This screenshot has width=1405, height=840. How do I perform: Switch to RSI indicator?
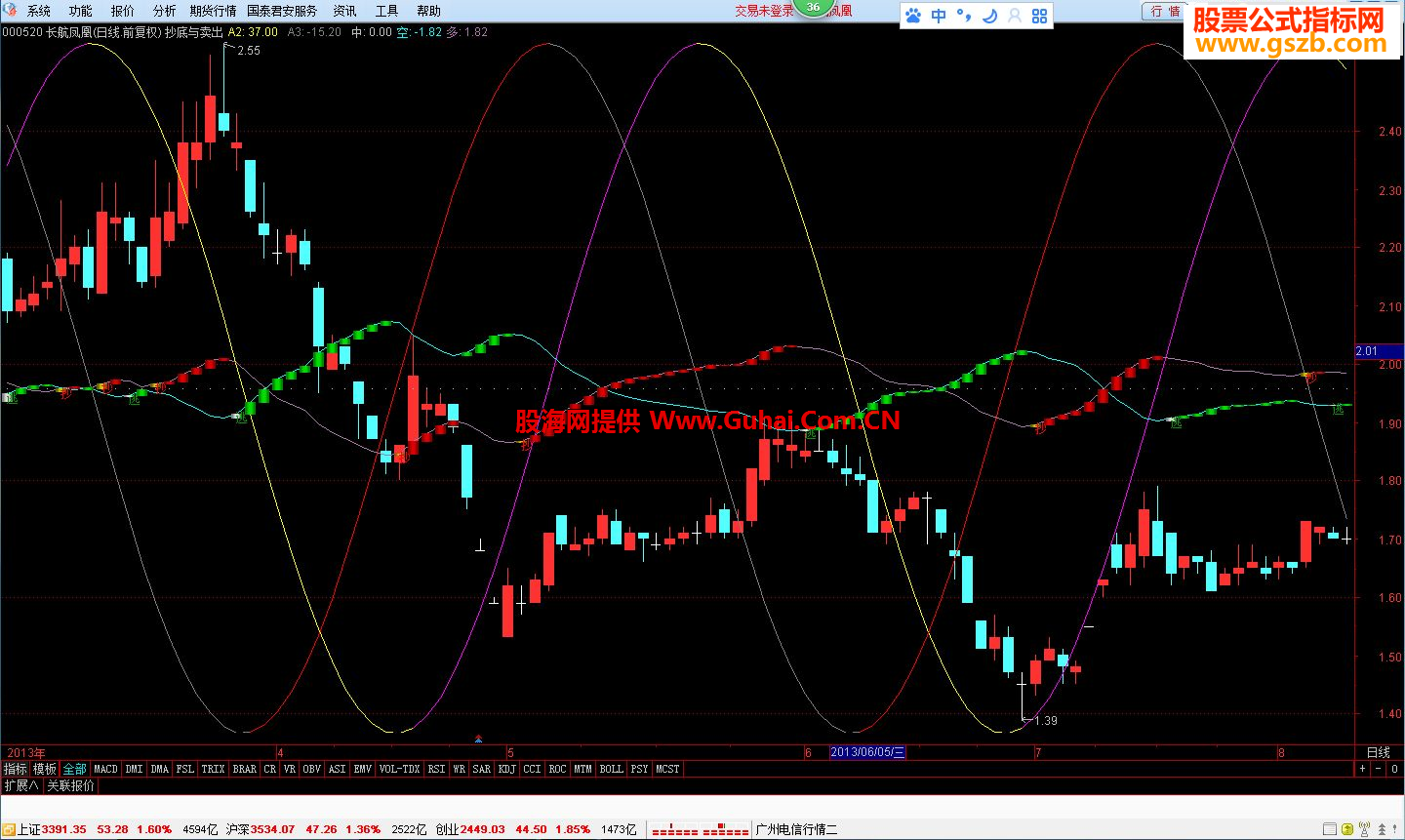point(437,769)
